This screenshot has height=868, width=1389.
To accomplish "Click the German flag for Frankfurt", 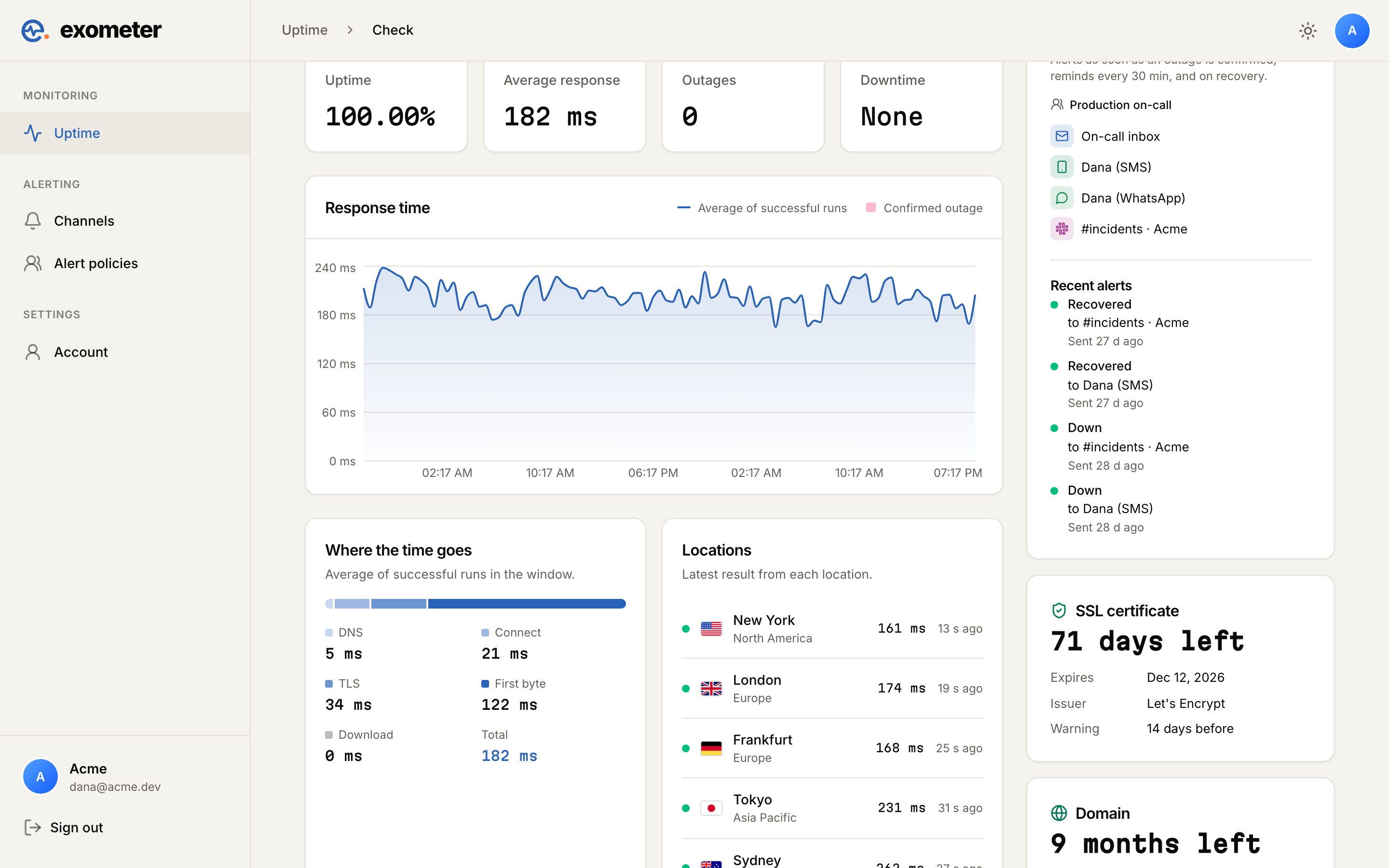I will pos(711,748).
